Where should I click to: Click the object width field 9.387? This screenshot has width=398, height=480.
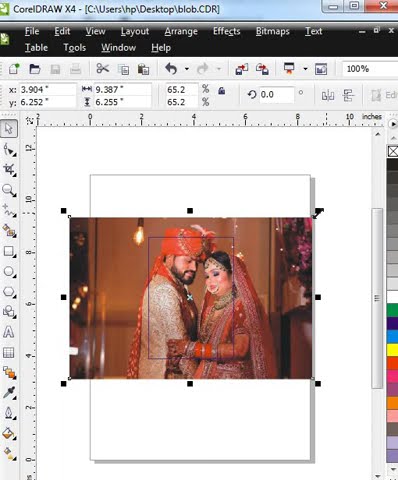point(122,89)
